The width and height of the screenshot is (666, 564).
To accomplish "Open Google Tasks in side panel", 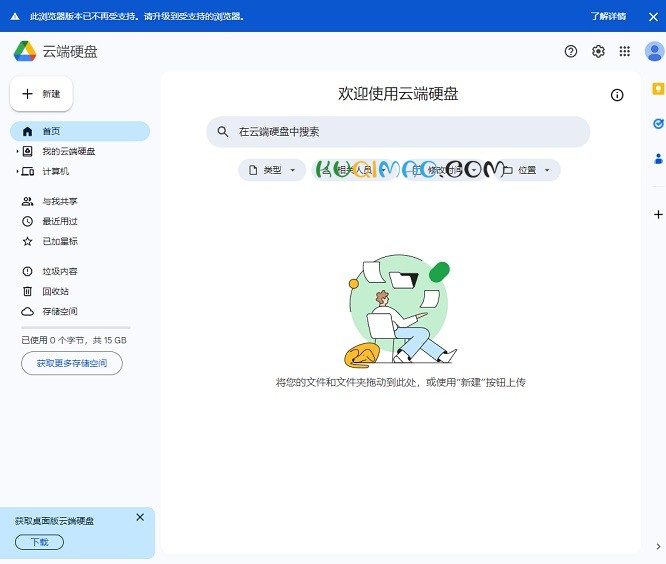I will [658, 124].
